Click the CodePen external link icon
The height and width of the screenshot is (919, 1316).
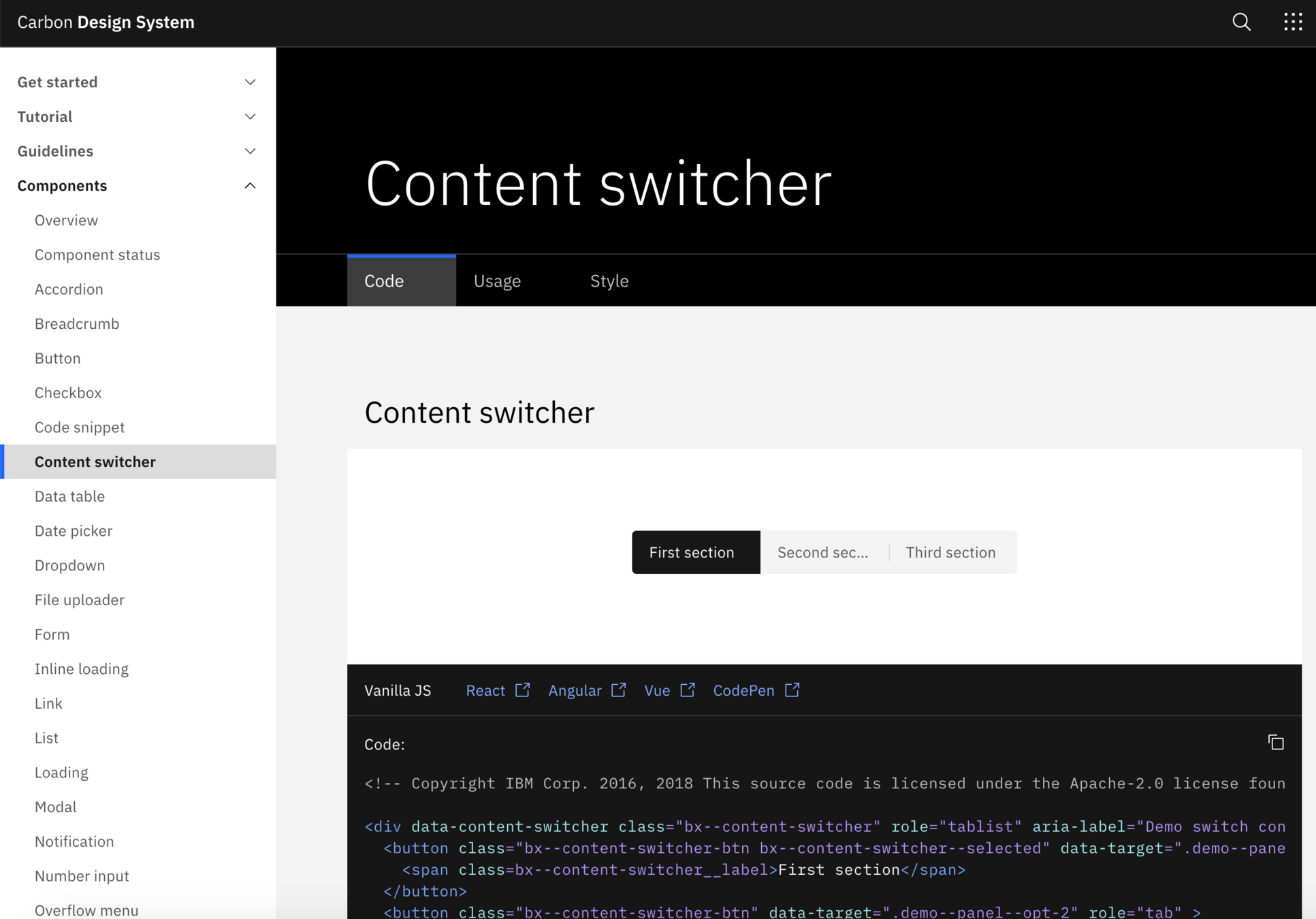[792, 690]
